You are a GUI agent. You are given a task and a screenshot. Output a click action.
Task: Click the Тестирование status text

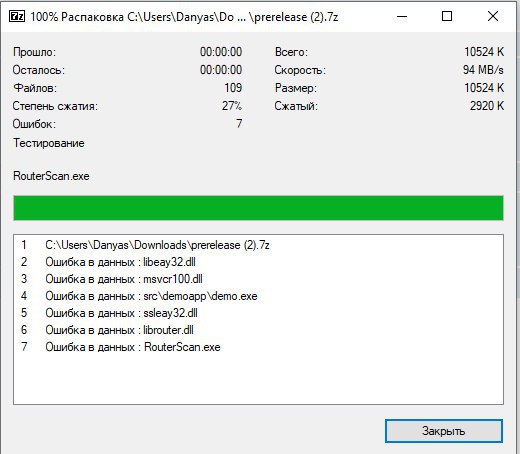(x=49, y=143)
